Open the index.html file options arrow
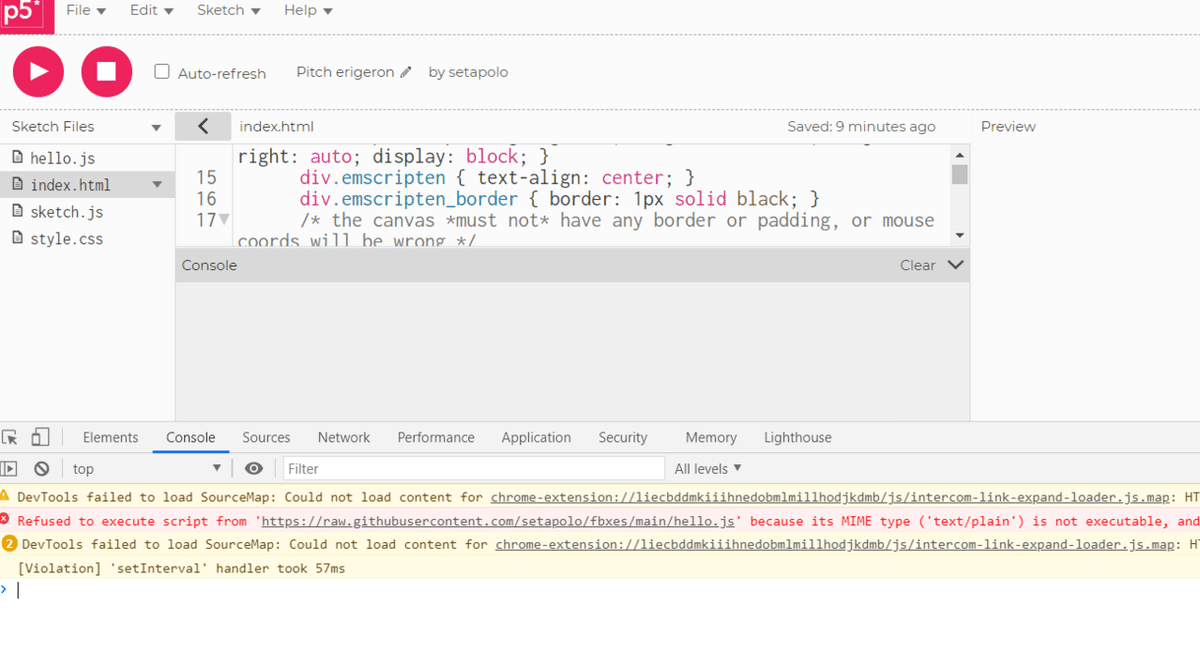The height and width of the screenshot is (668, 1200). (157, 185)
